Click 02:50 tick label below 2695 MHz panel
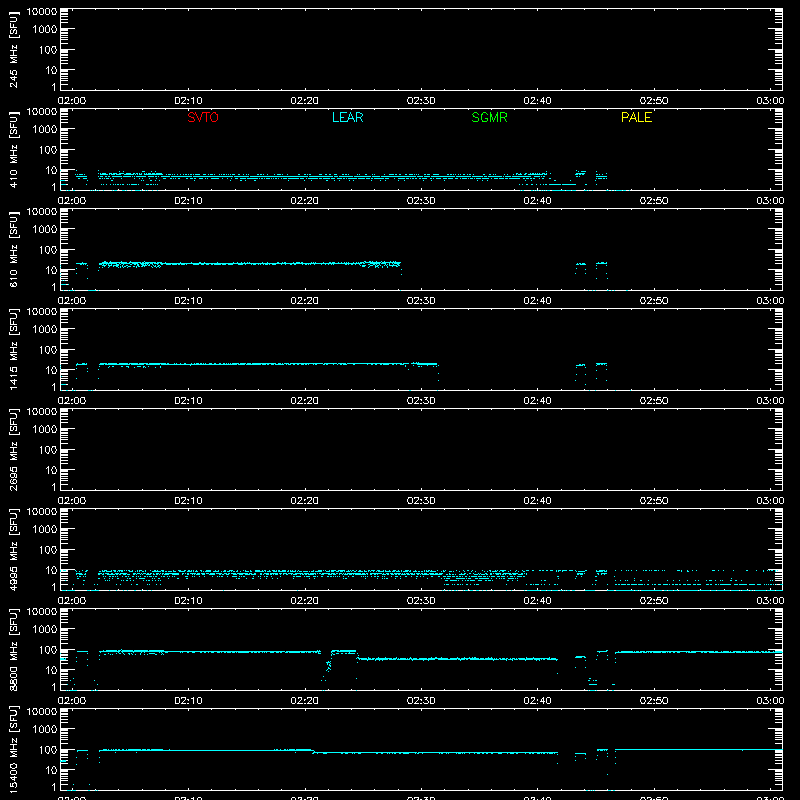Image resolution: width=800 pixels, height=800 pixels. [x=654, y=501]
